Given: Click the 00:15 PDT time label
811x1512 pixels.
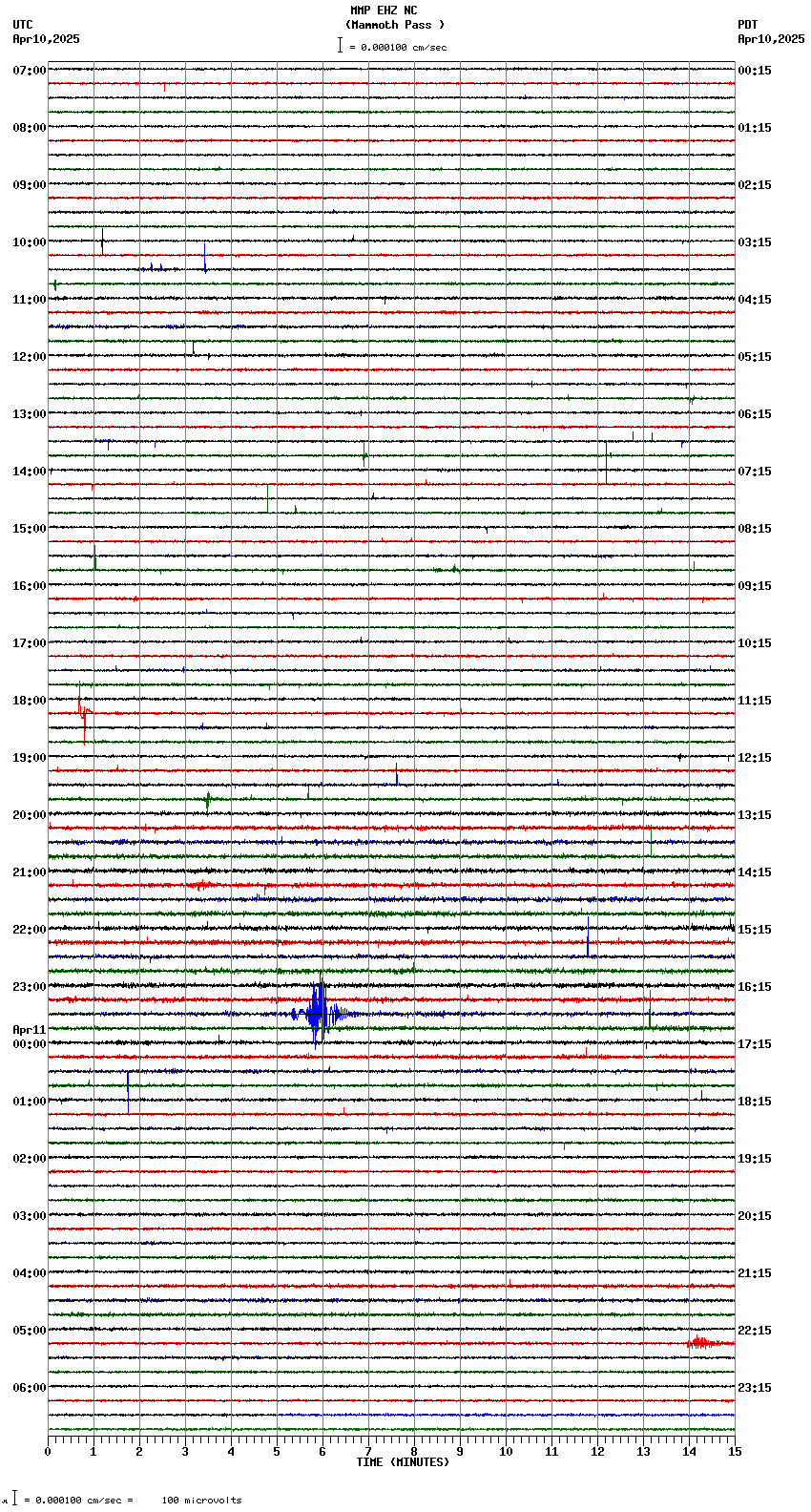Looking at the screenshot, I should 755,71.
